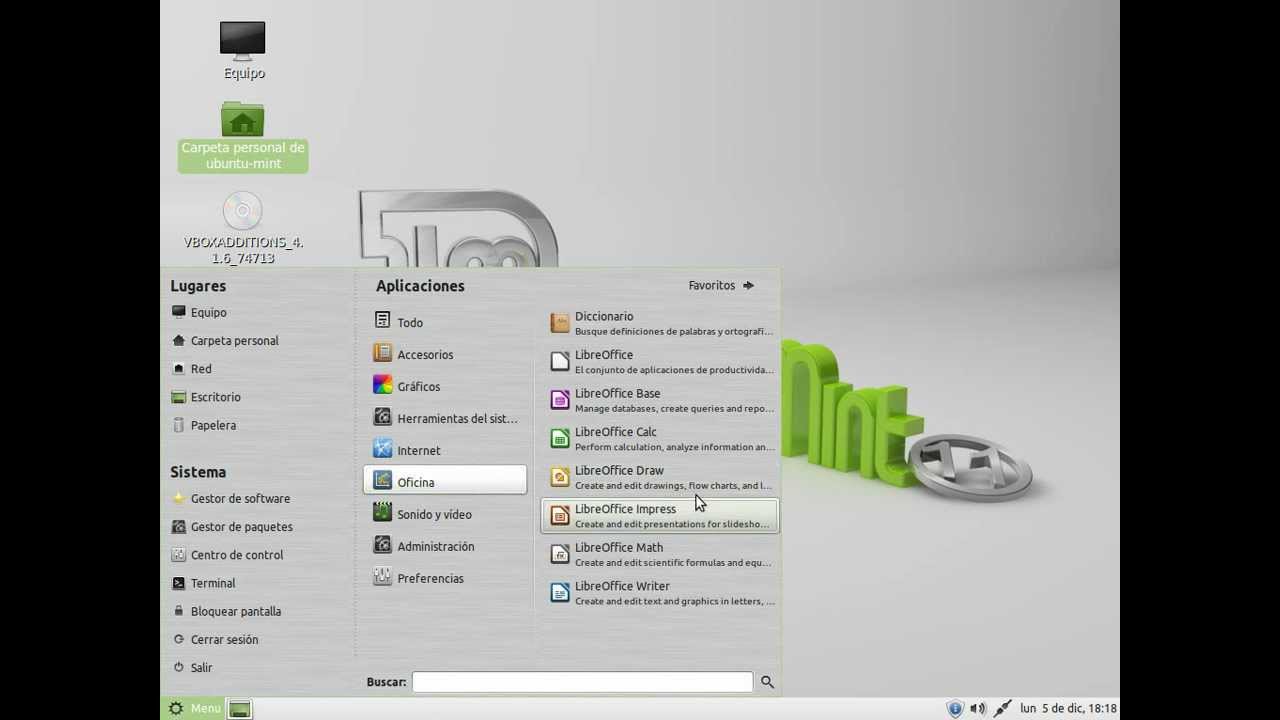The height and width of the screenshot is (720, 1280).
Task: Click the Salir power icon
Action: point(179,667)
